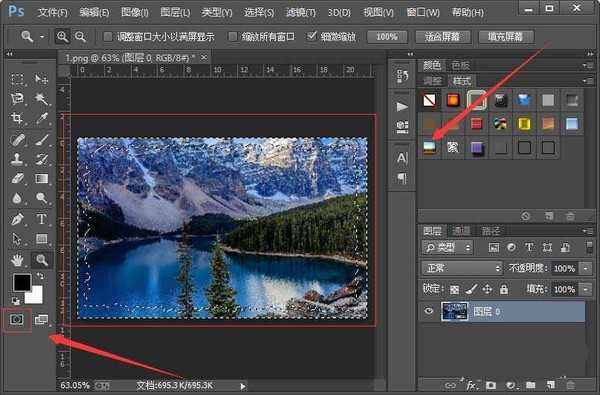This screenshot has height=395, width=600.
Task: Select the Hand tool
Action: pyautogui.click(x=17, y=260)
